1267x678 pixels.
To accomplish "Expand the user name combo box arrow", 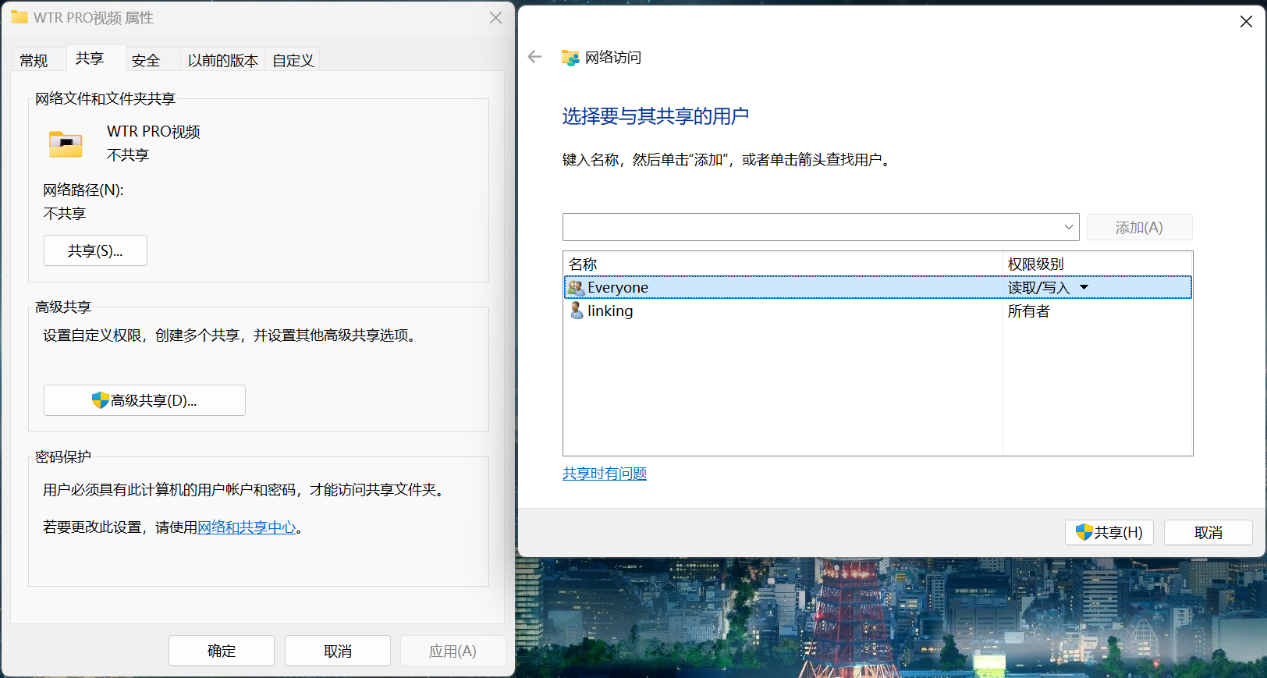I will [x=1069, y=227].
